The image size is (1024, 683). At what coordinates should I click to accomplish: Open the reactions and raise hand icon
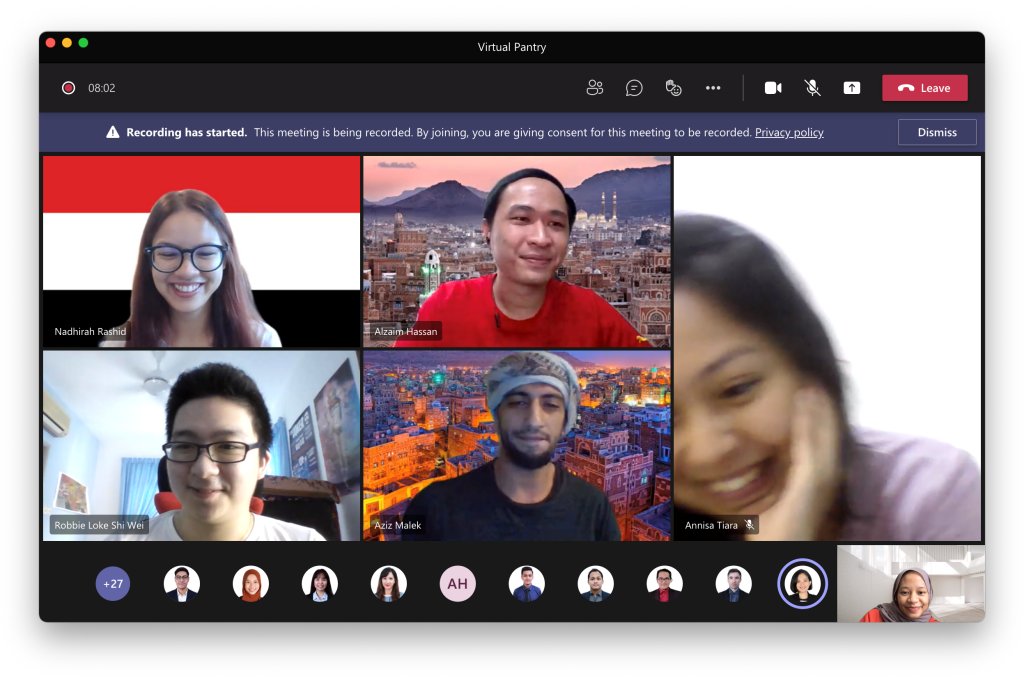[x=673, y=87]
